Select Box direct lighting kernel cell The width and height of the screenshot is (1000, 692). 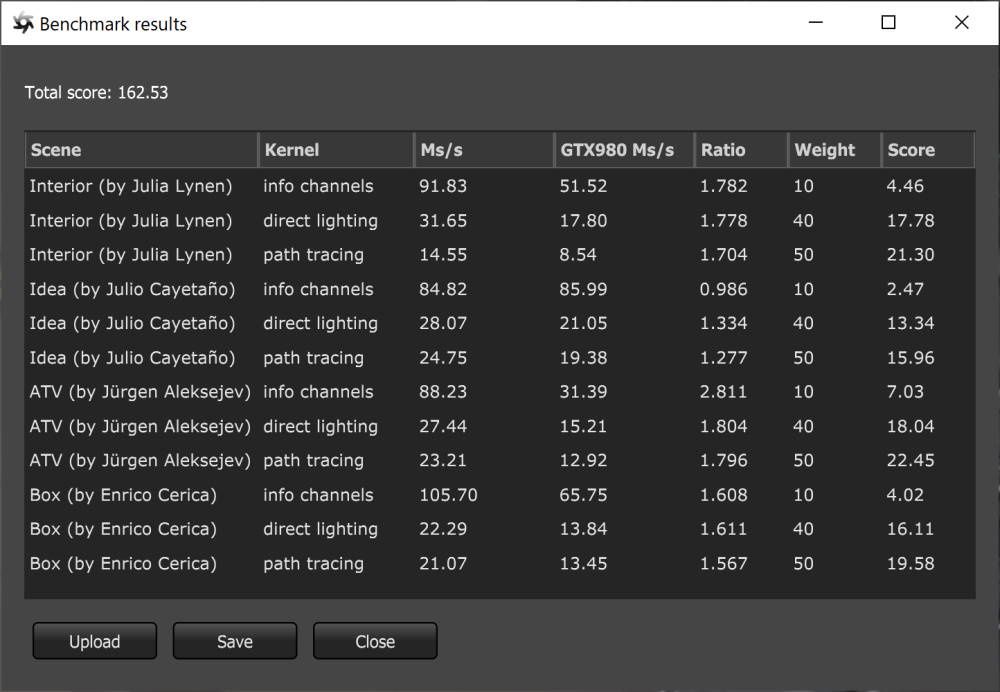tap(320, 529)
